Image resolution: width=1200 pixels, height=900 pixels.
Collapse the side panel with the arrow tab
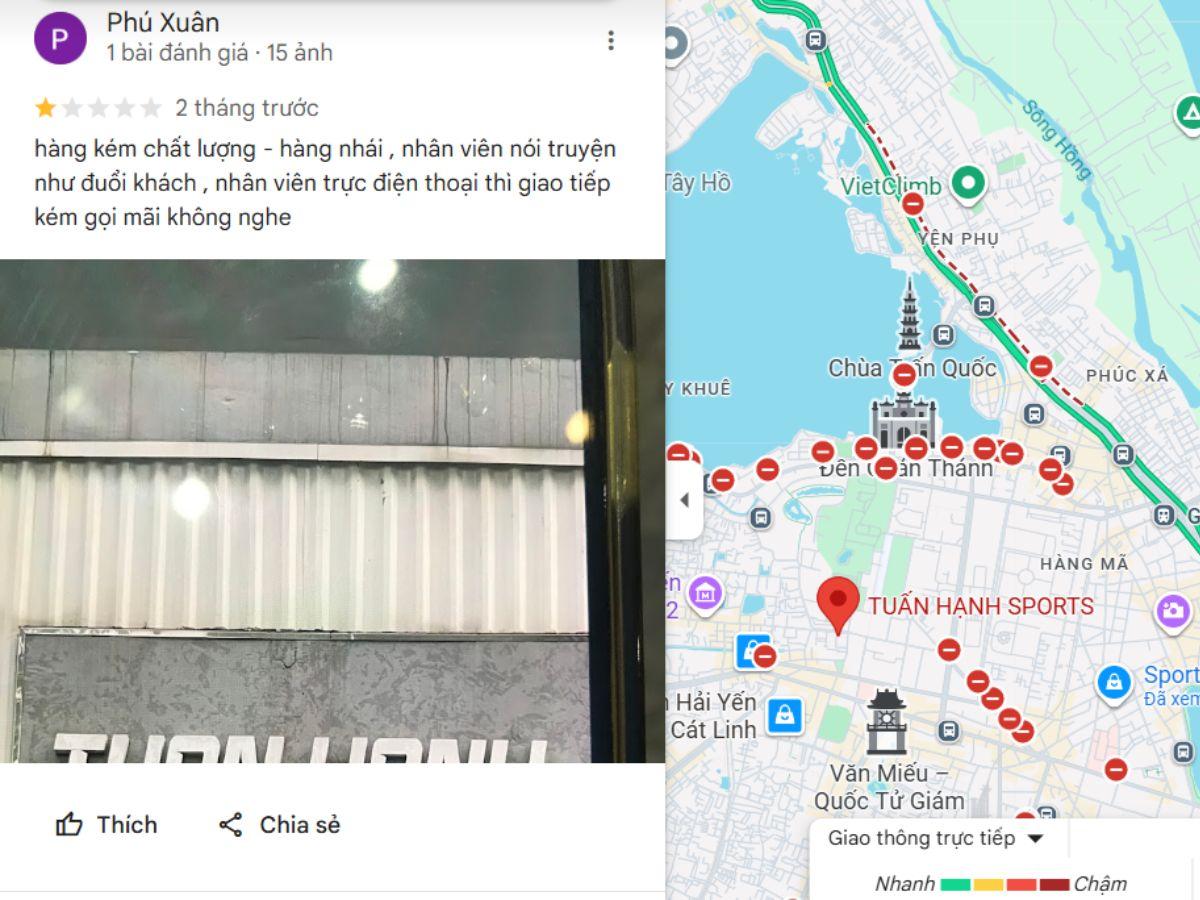685,500
